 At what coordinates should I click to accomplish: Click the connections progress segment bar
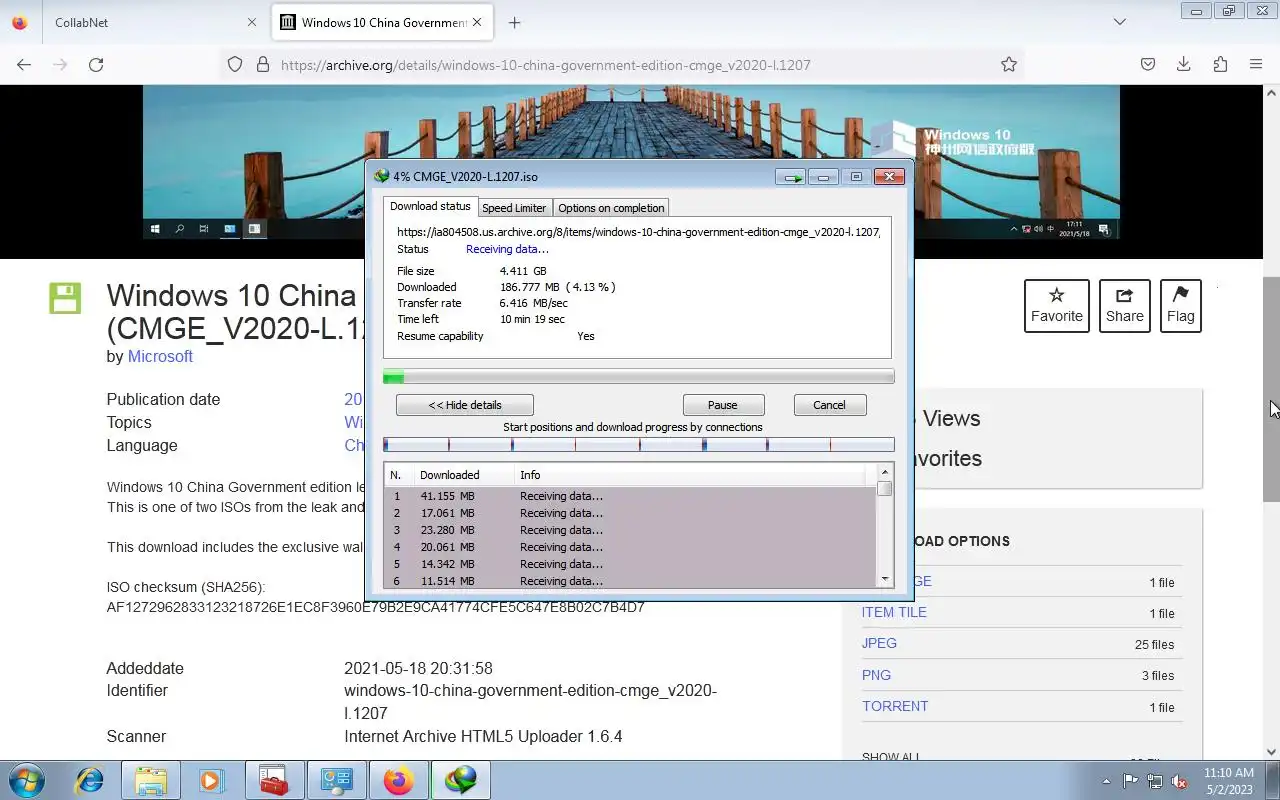(639, 445)
